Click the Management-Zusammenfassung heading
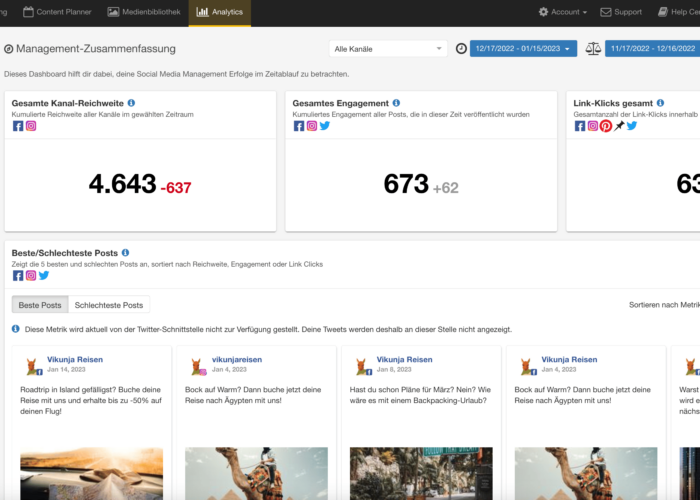The image size is (700, 500). point(96,49)
